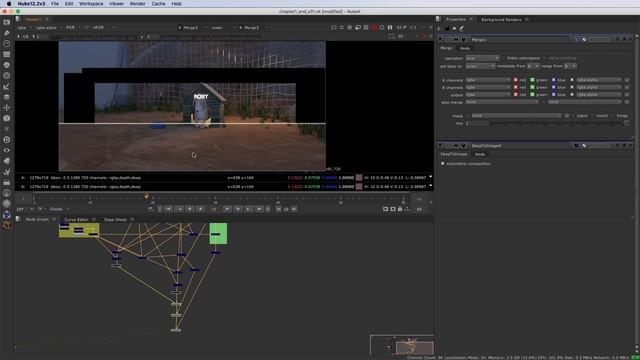Open the set bbox to dropdown
Image resolution: width=640 pixels, height=360 pixels.
(x=480, y=66)
